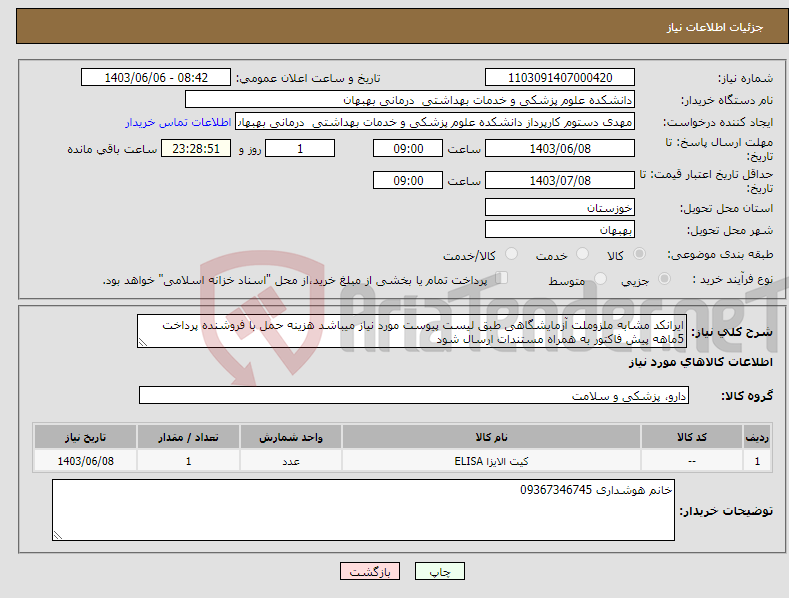
Task: Click the نام دستگاه خریدار field
Action: point(410,100)
